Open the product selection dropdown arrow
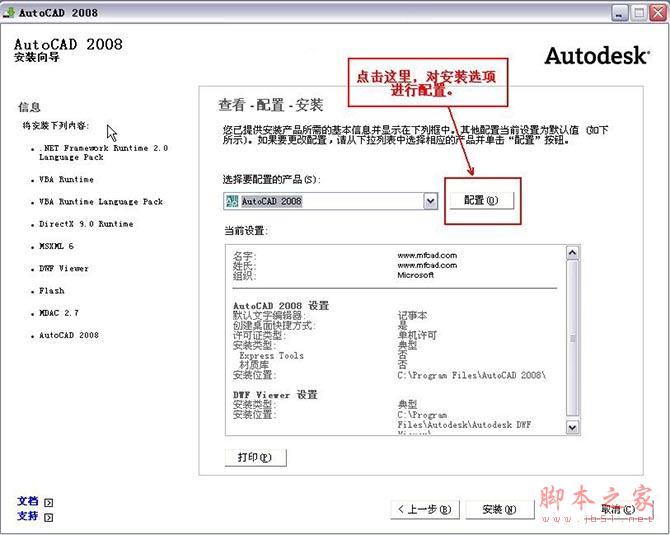 pos(430,201)
